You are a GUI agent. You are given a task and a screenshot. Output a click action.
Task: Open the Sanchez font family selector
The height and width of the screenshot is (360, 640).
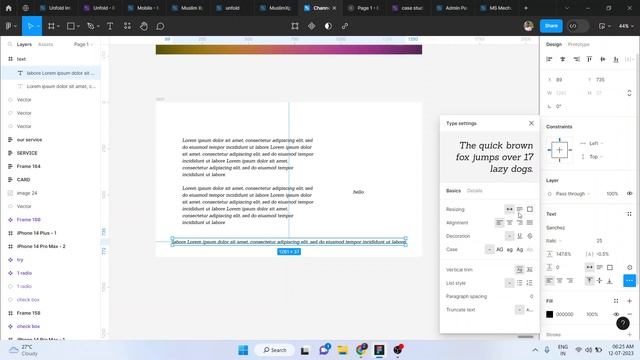coord(556,227)
